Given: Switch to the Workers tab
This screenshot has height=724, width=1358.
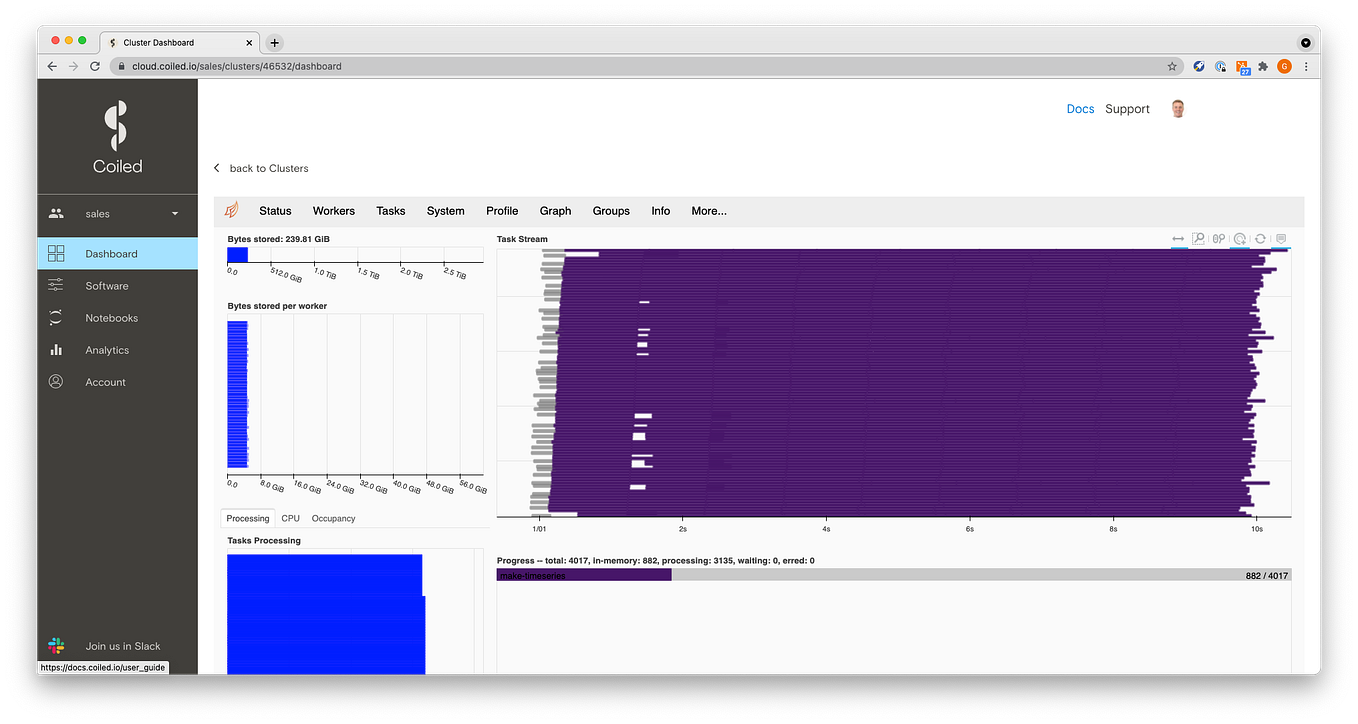Looking at the screenshot, I should [x=333, y=211].
